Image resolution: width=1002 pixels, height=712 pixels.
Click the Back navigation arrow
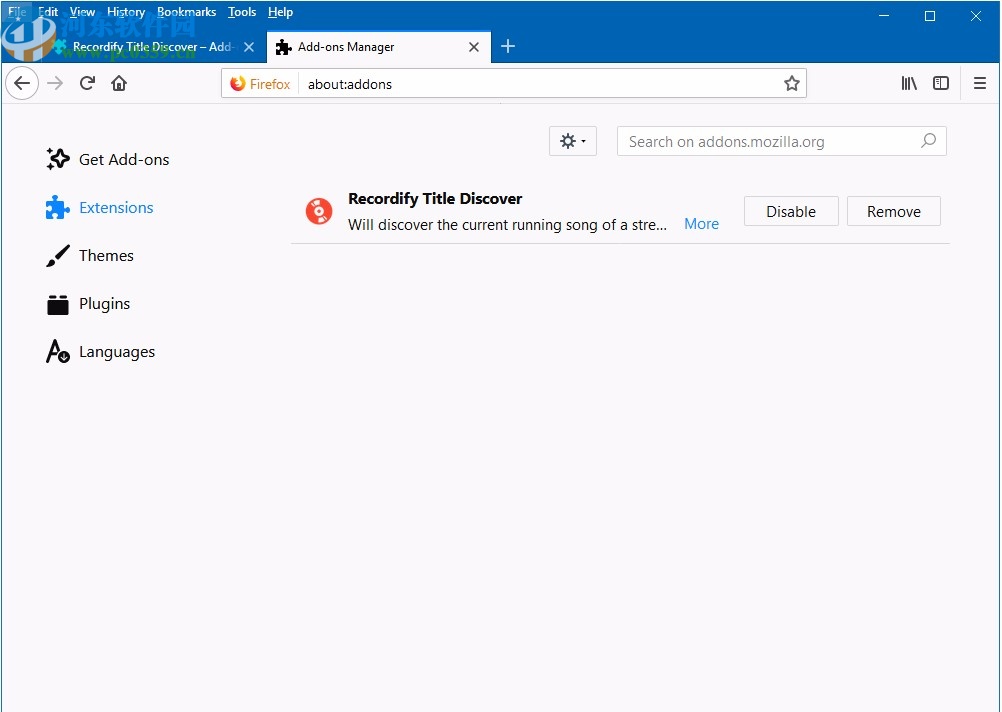(x=22, y=84)
